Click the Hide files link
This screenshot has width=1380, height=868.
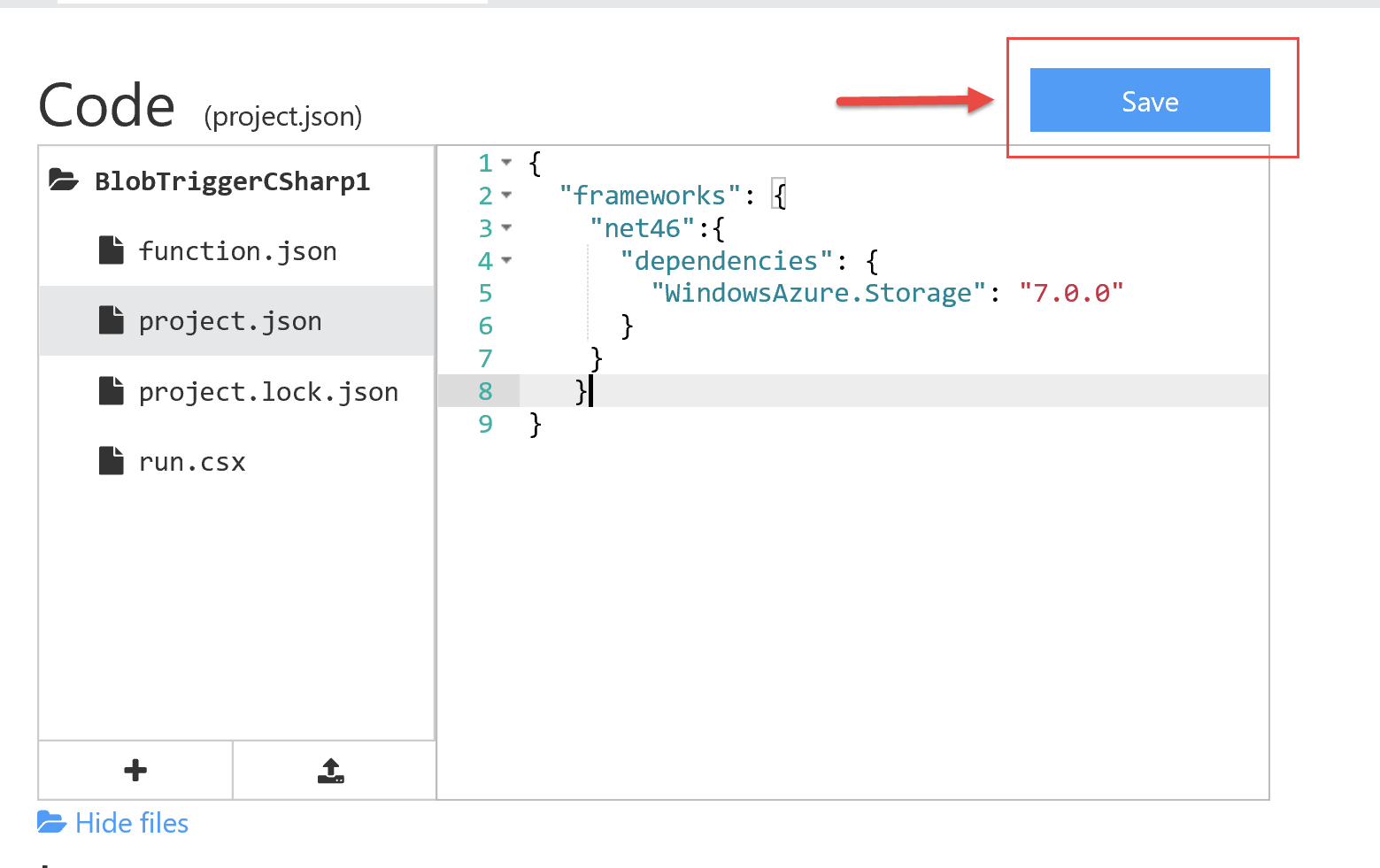[x=132, y=823]
